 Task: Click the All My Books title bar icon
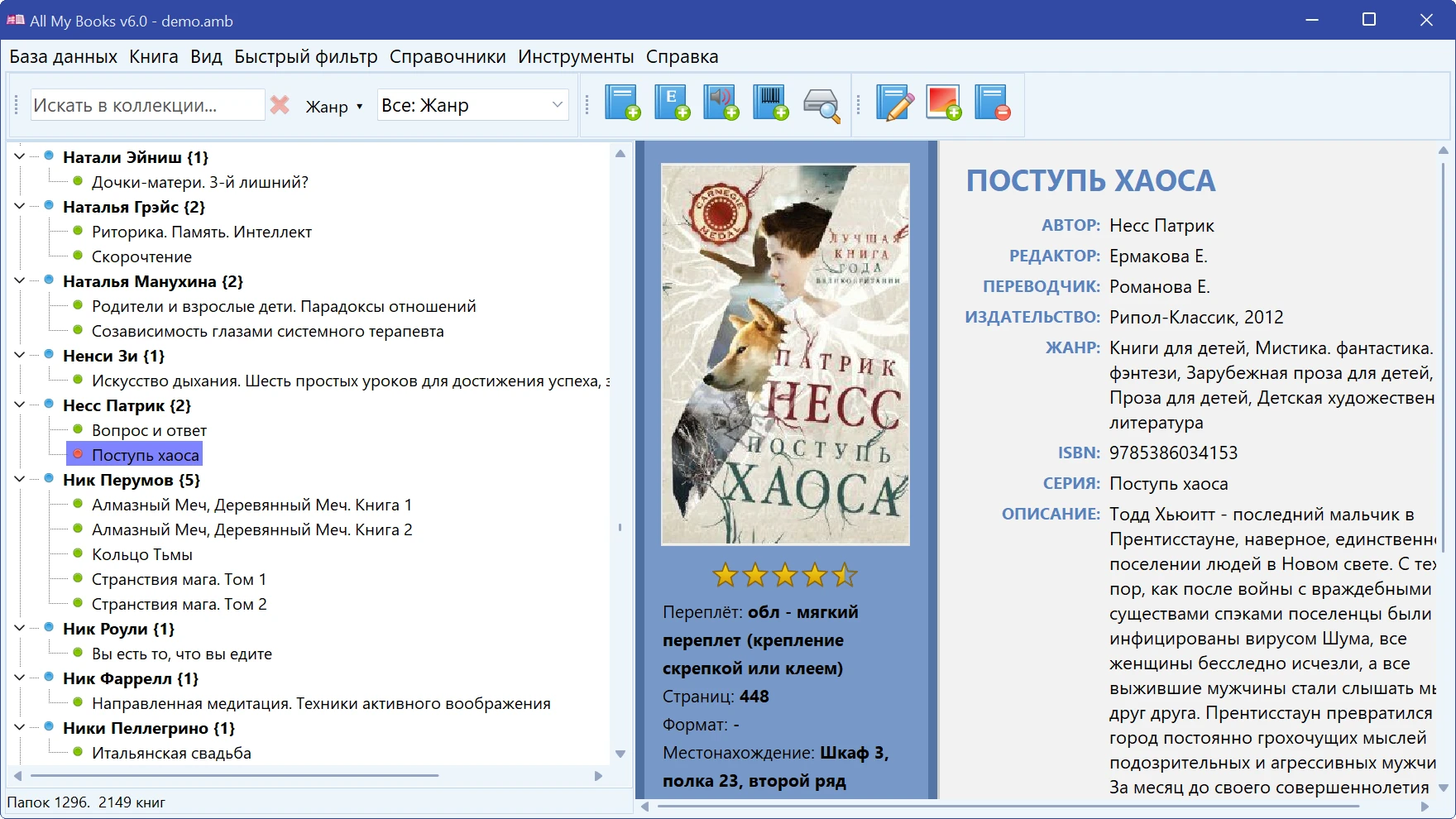15,20
